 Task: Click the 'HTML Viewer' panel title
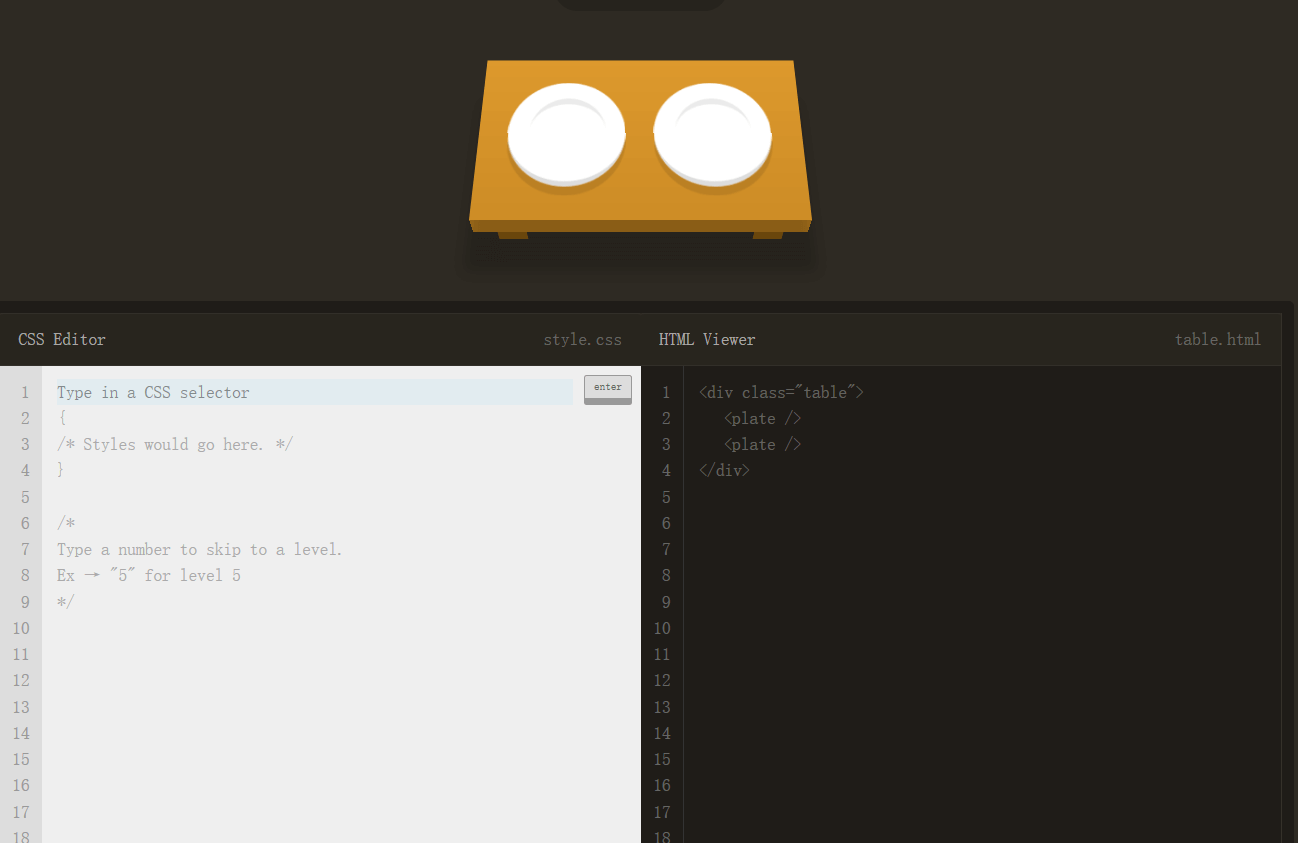point(707,339)
